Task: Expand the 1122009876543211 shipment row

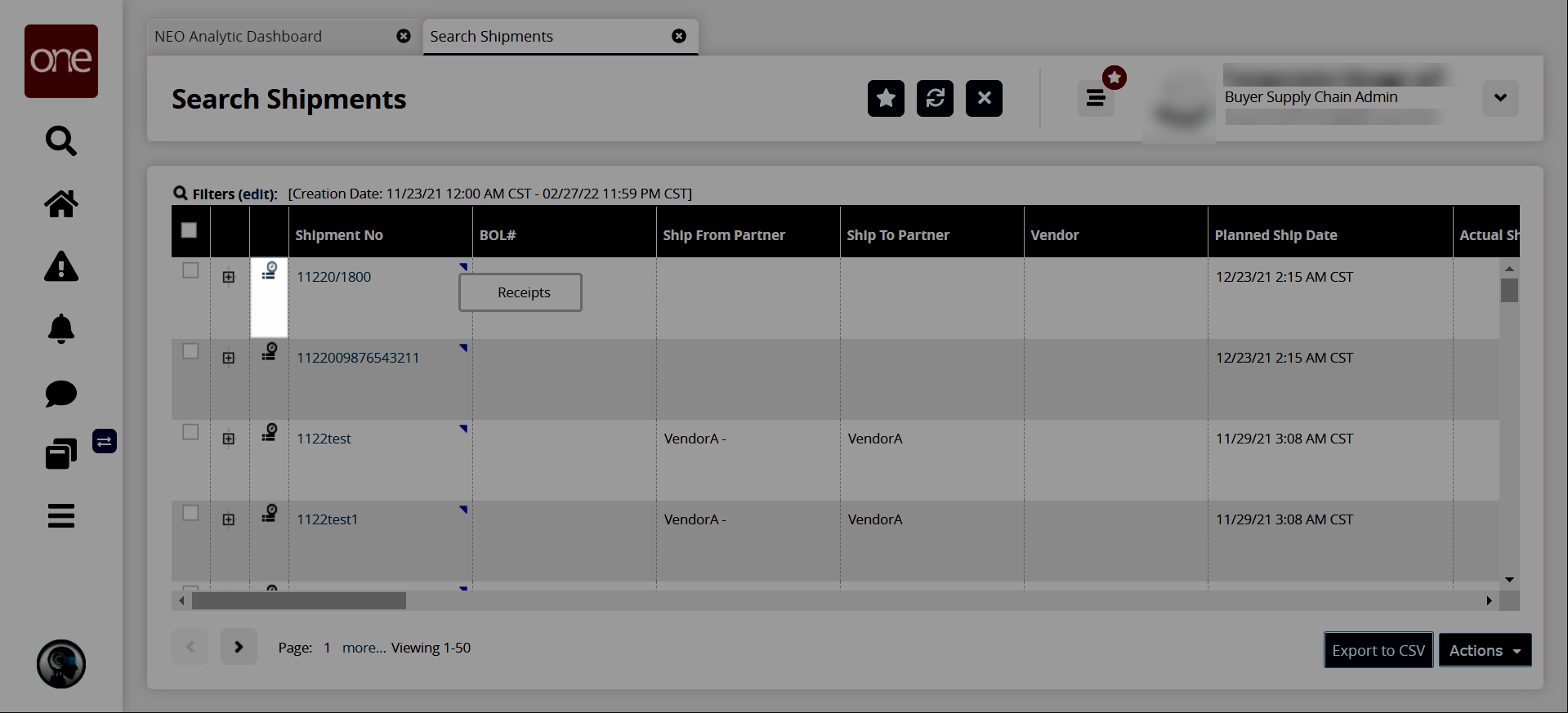Action: tap(229, 358)
